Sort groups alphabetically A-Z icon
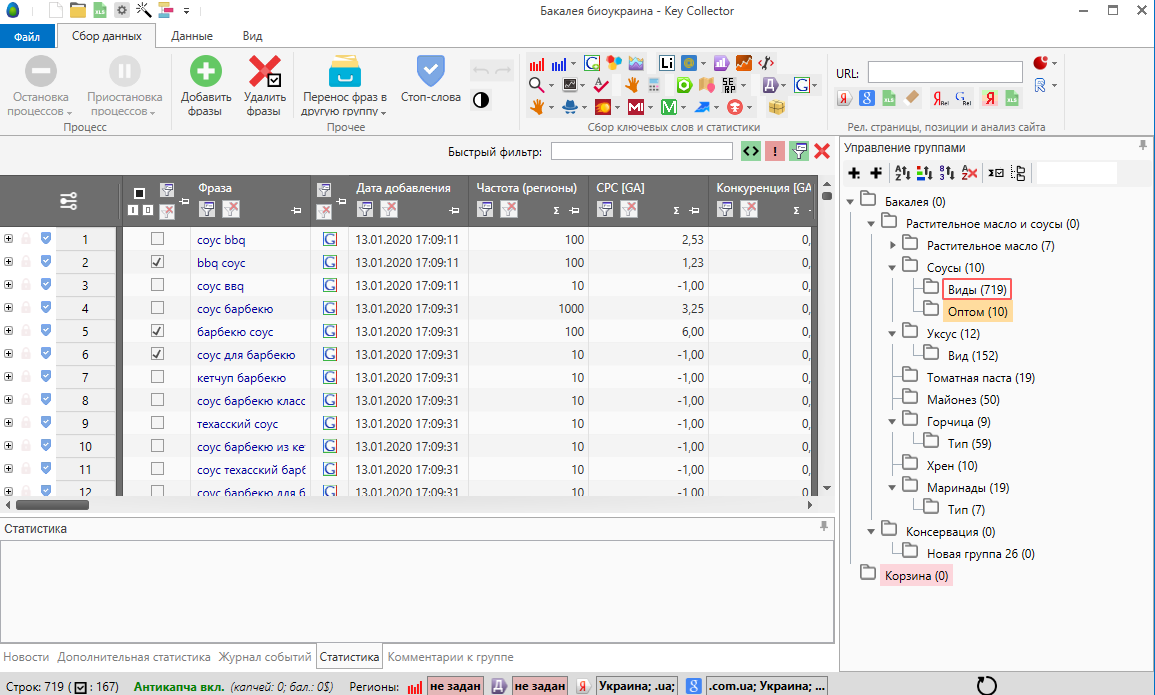 tap(902, 173)
